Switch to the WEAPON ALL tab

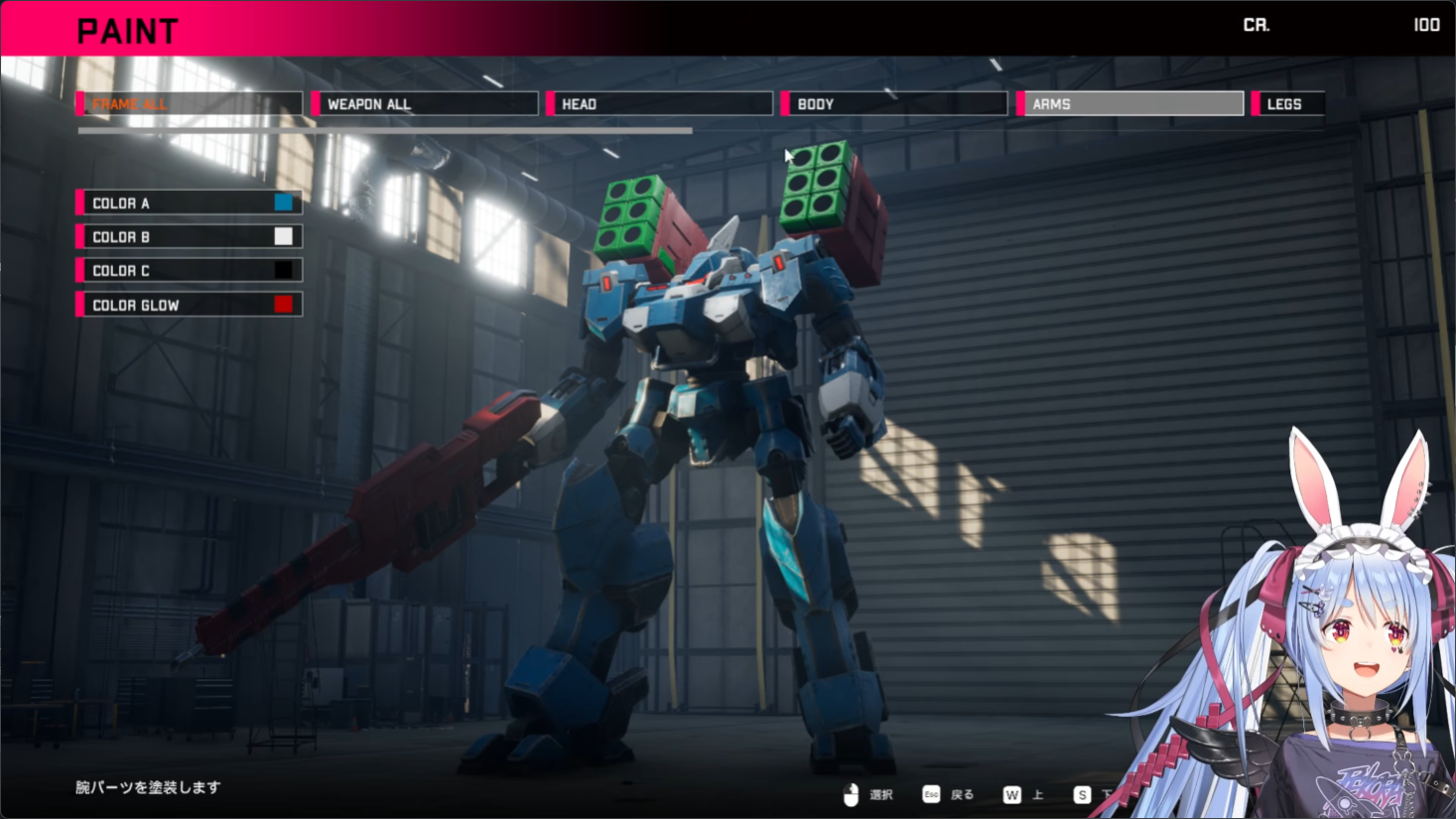(425, 103)
